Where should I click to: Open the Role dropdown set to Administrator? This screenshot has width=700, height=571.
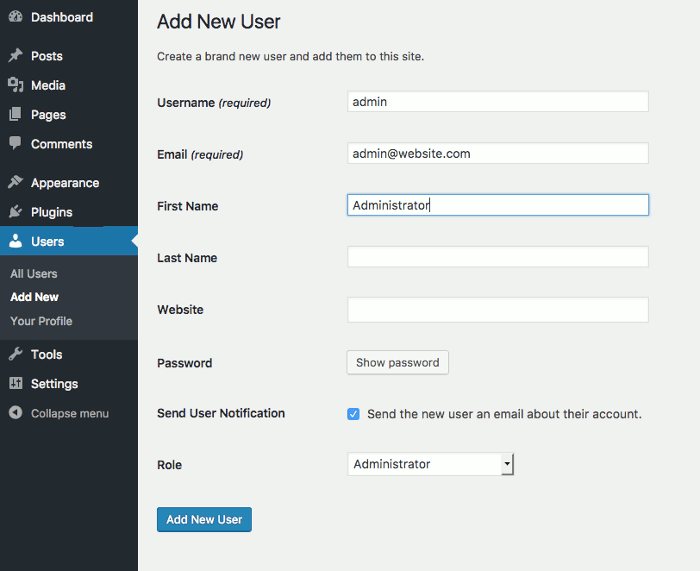click(430, 464)
